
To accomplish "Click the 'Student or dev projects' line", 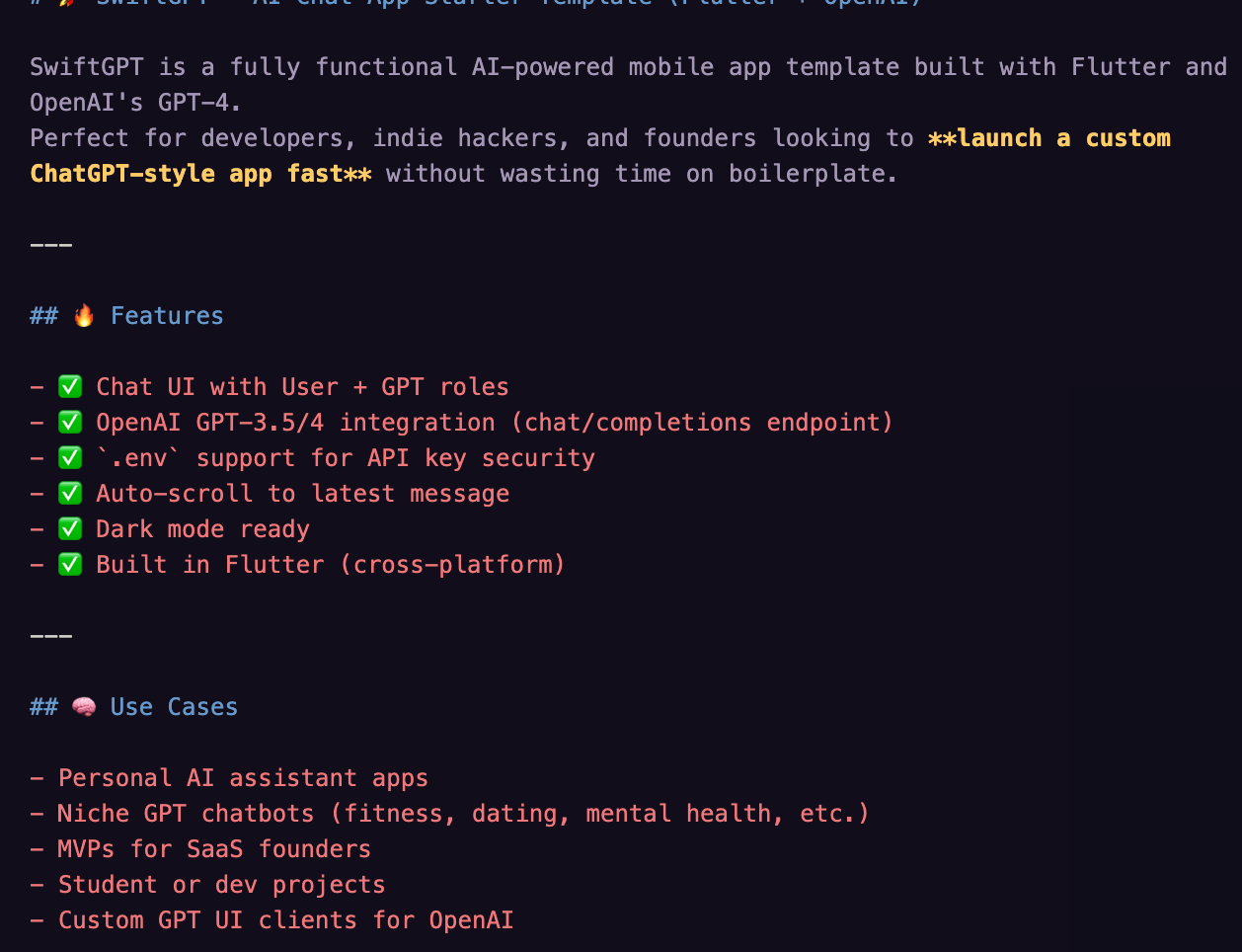I will pyautogui.click(x=221, y=885).
